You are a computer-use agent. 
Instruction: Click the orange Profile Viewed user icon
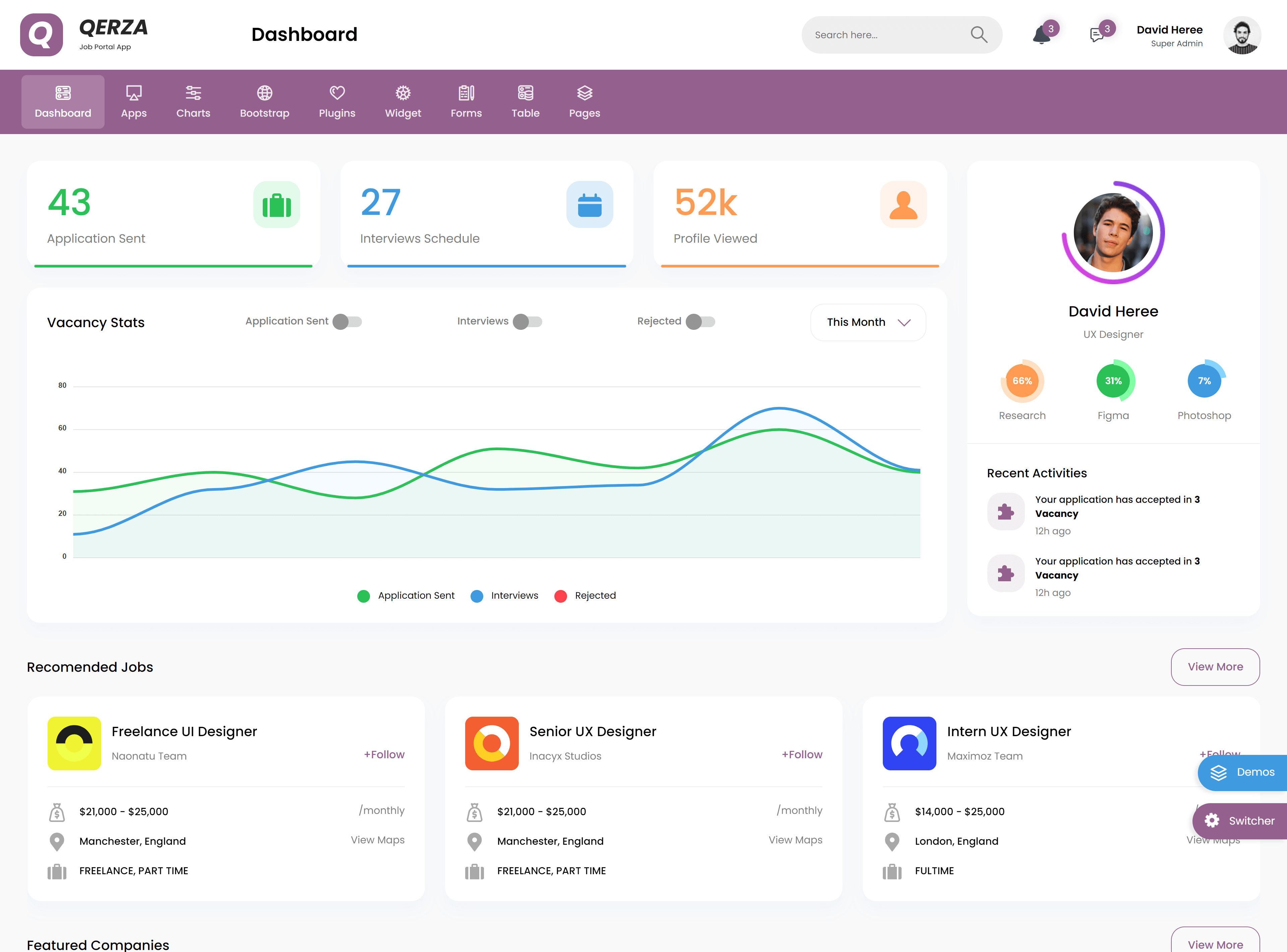tap(903, 205)
